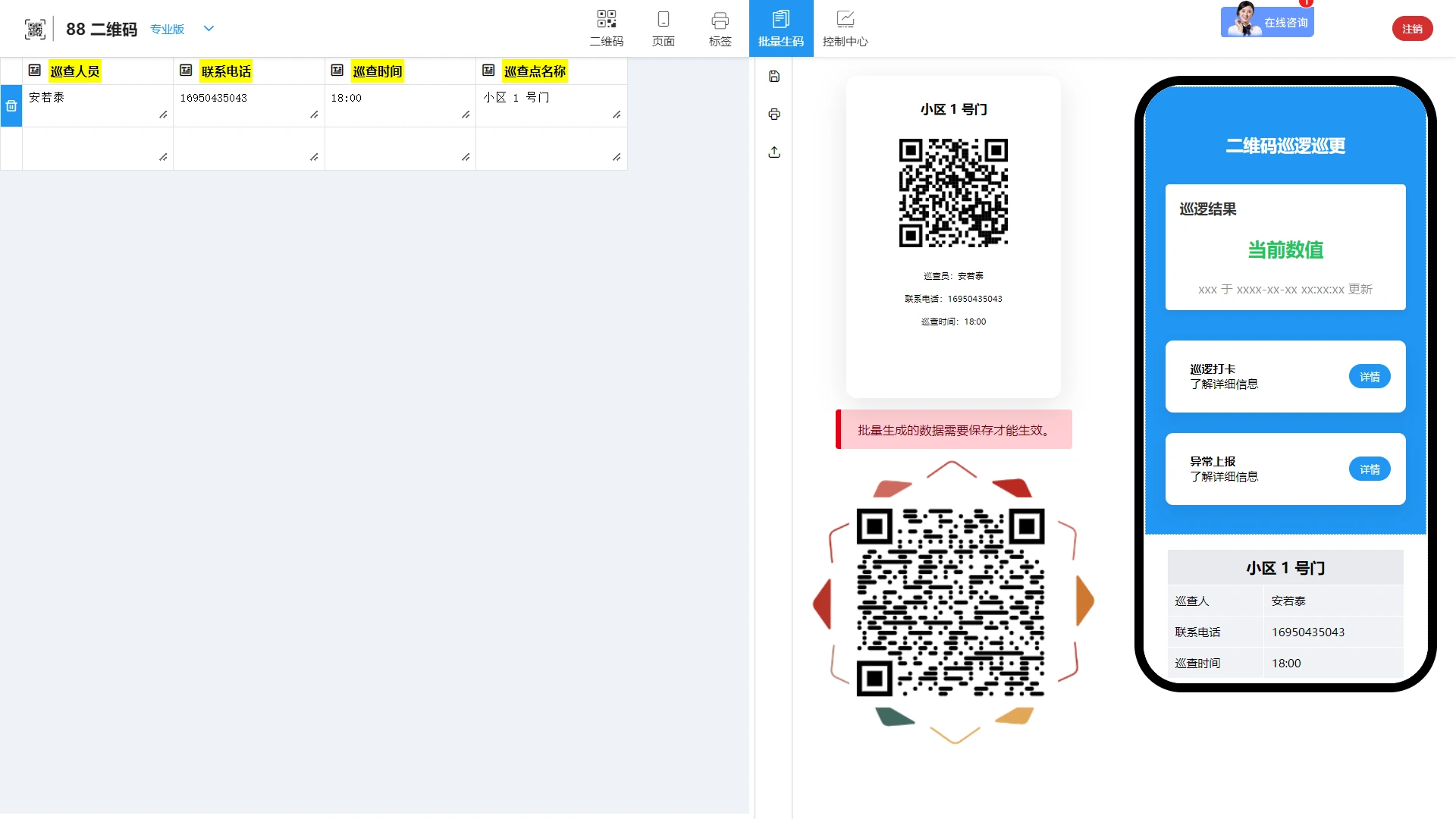
Task: Click the empty second-row 联系电话 cell
Action: coord(249,148)
